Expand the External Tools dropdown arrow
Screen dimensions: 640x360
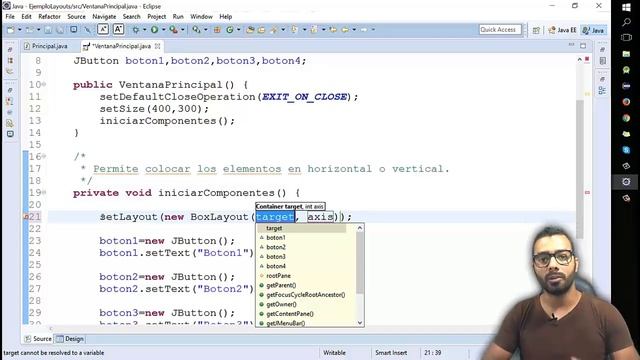[182, 30]
